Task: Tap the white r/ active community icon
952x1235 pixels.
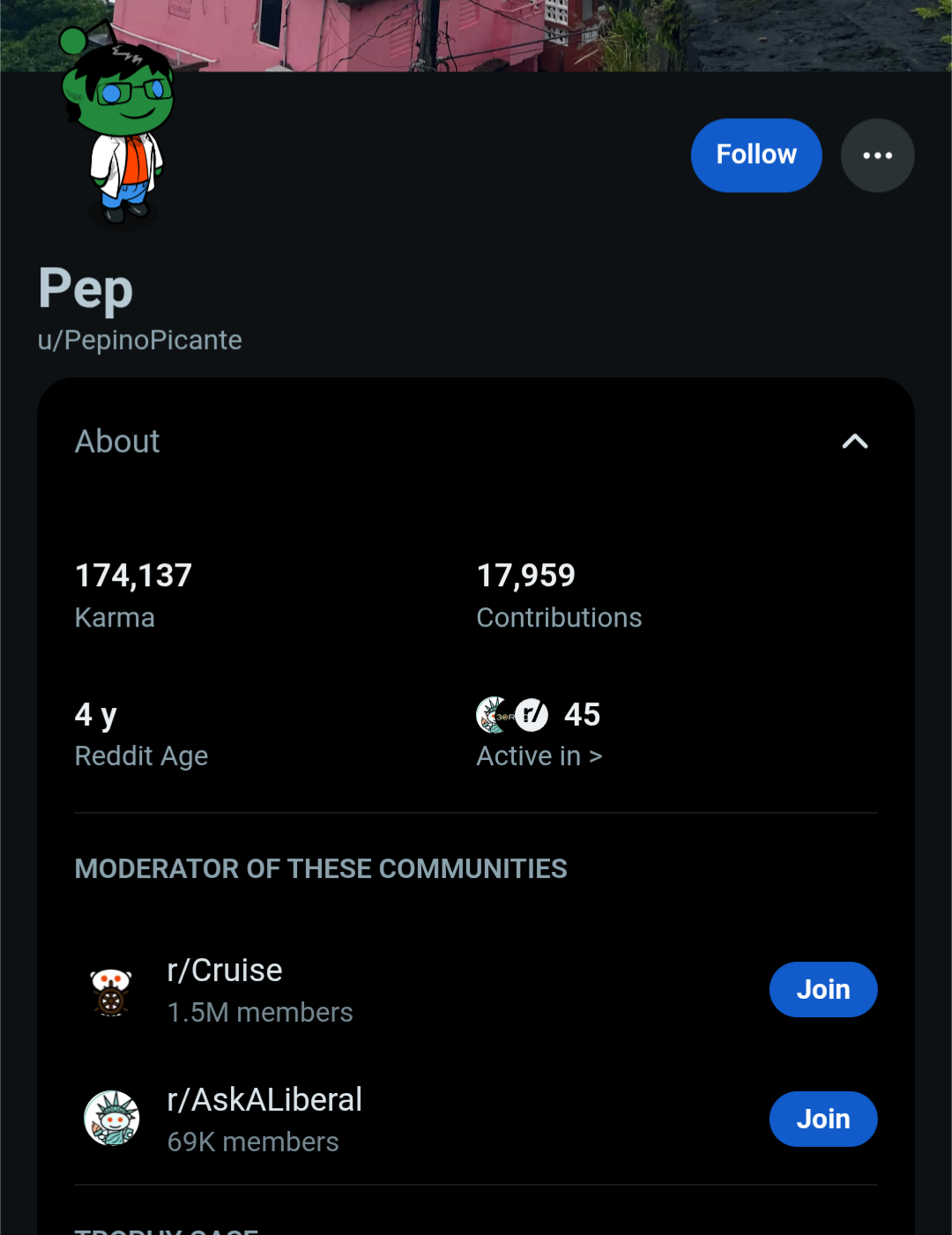Action: point(532,715)
